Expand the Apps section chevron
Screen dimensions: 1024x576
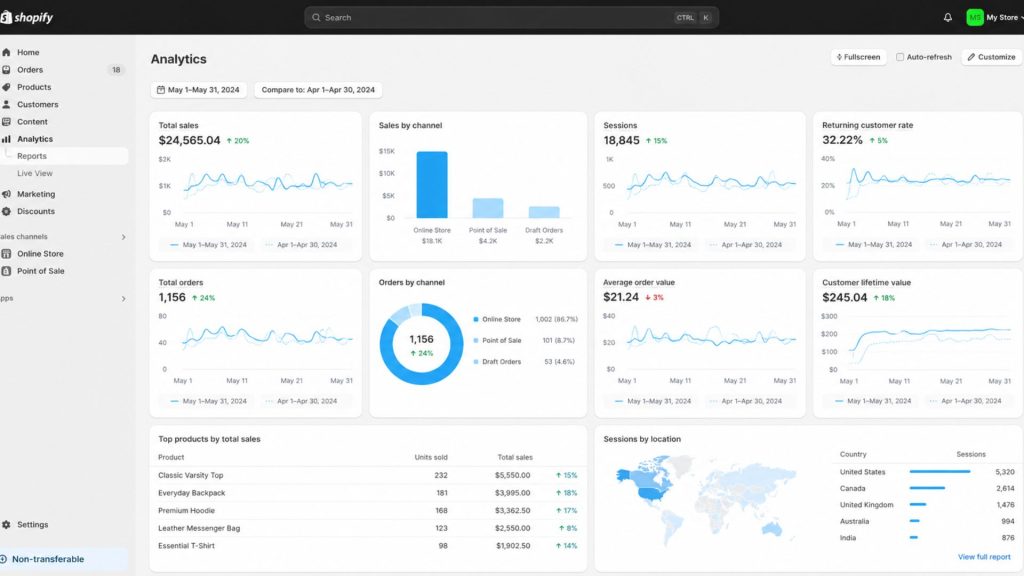(x=123, y=298)
